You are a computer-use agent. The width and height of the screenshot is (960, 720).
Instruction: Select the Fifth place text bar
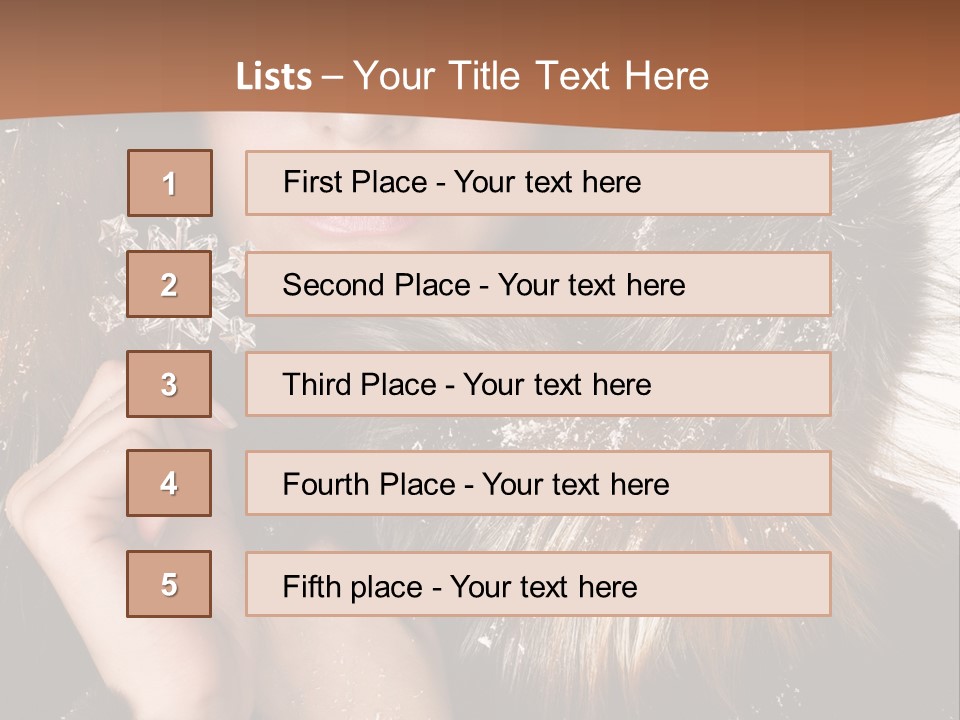(x=538, y=583)
